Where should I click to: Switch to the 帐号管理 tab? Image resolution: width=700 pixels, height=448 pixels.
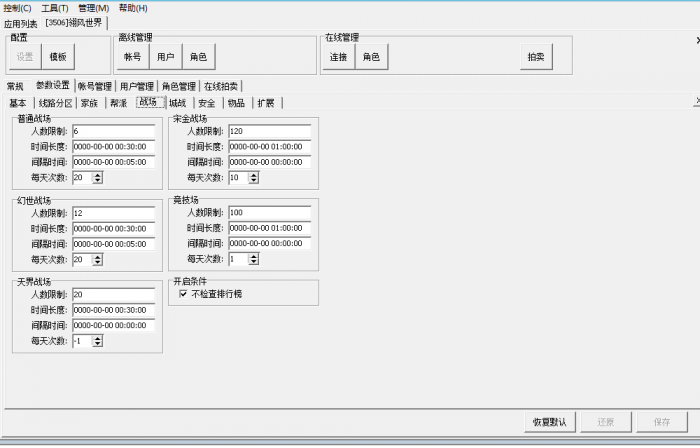click(95, 86)
